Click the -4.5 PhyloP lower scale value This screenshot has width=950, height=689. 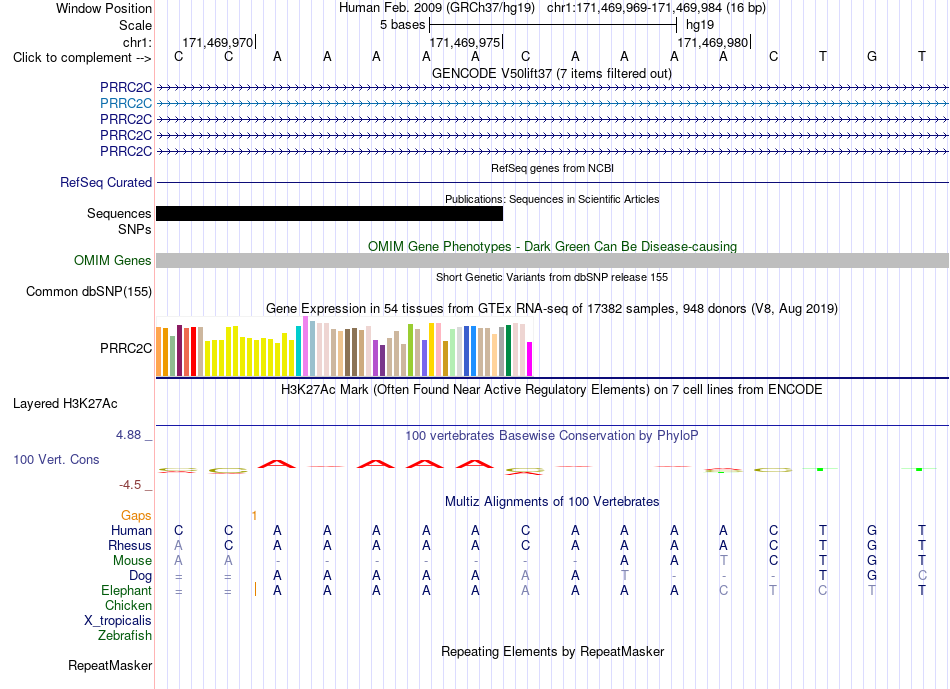[x=130, y=485]
